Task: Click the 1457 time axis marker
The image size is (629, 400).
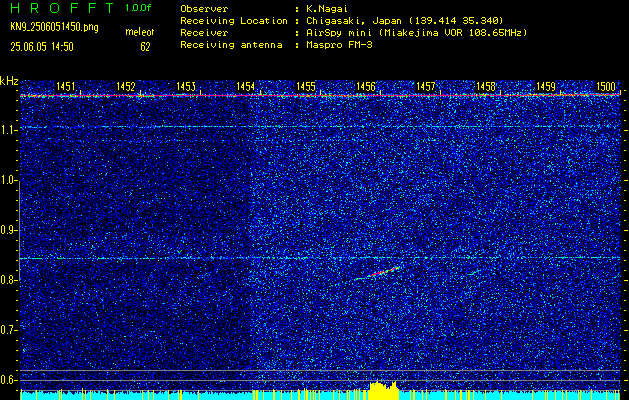Action: [426, 86]
